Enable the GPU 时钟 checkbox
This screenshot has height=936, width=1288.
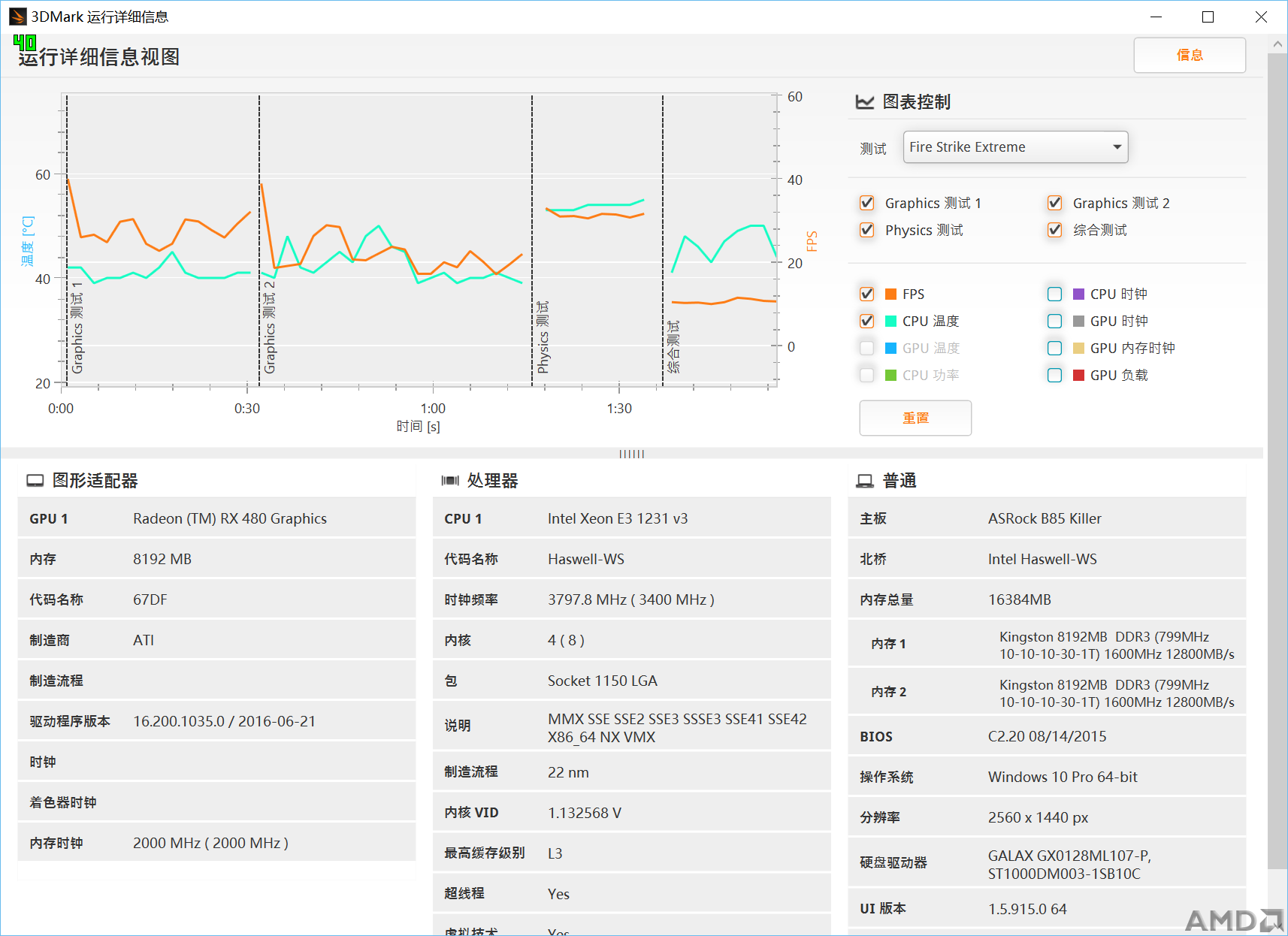[1055, 322]
